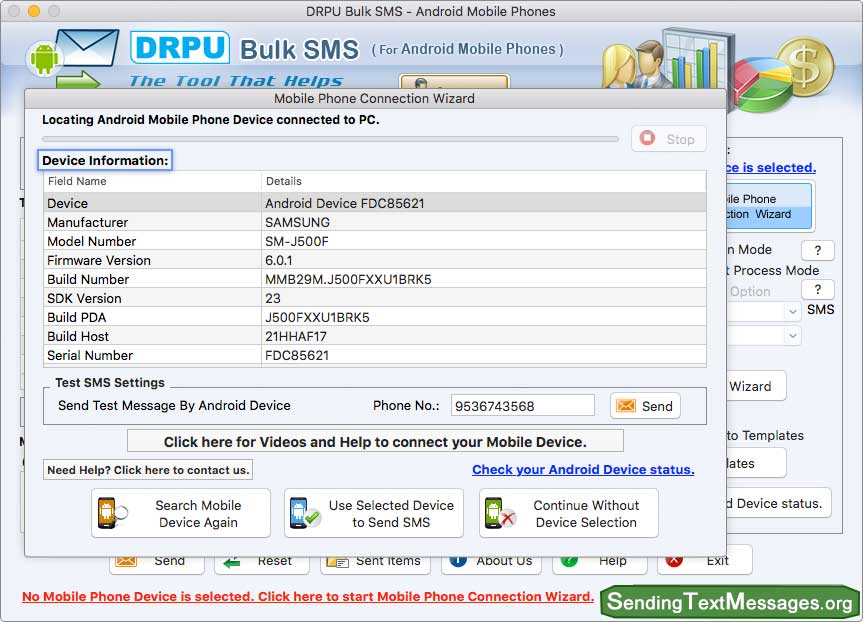This screenshot has height=622, width=863.
Task: Select the Manufacturer SAMSUNG row
Action: [375, 222]
